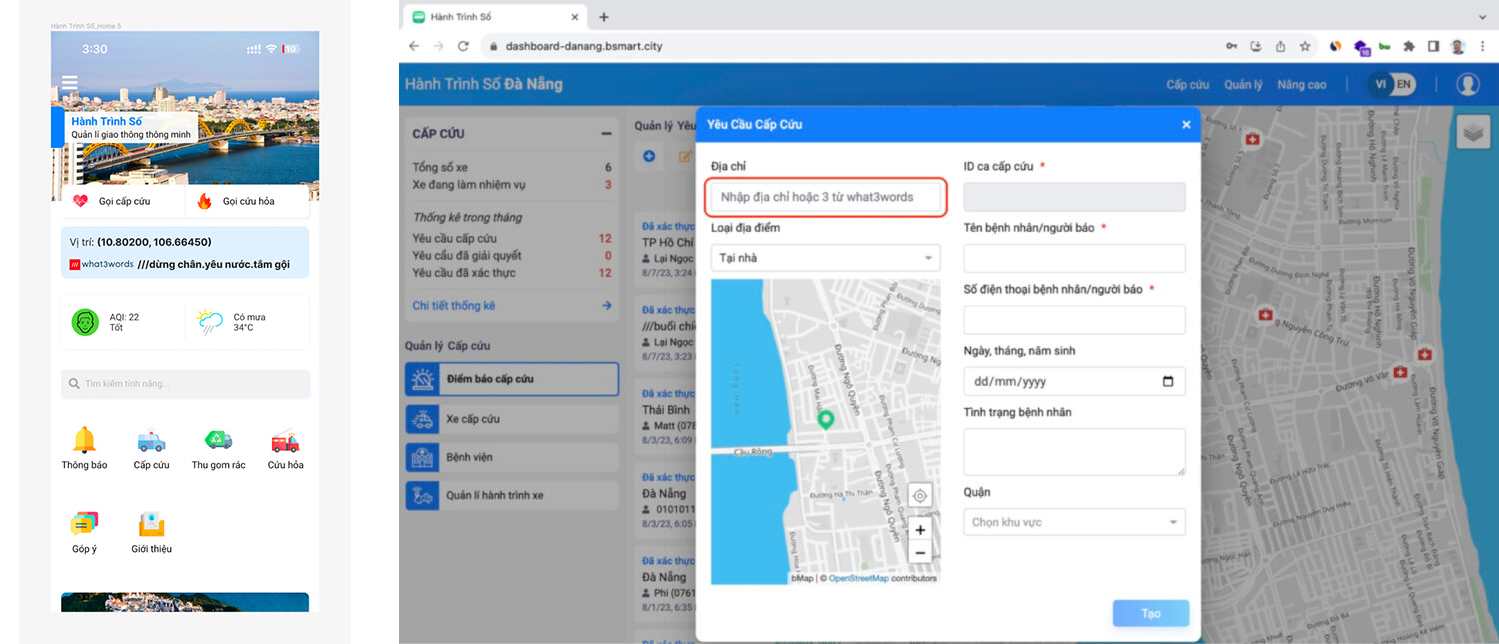Select Thu gom rác garbage truck icon
Viewport: 1499px width, 644px height.
coord(218,440)
